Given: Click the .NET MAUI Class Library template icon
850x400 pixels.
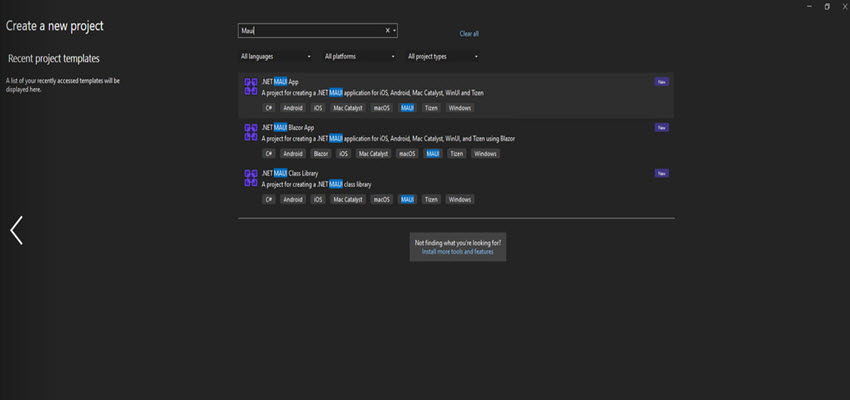Looking at the screenshot, I should [x=250, y=177].
